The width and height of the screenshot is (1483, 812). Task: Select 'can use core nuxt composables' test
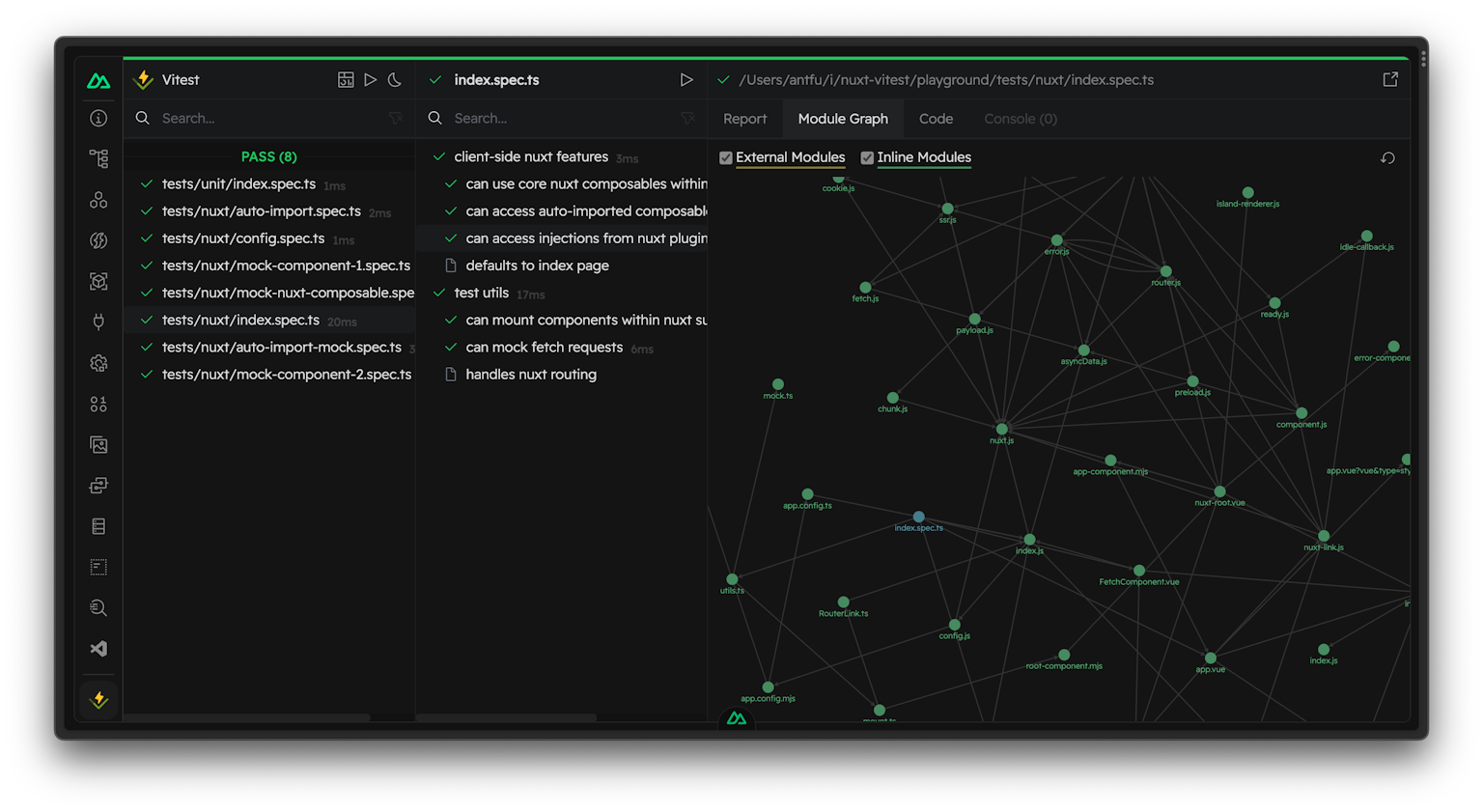point(562,183)
